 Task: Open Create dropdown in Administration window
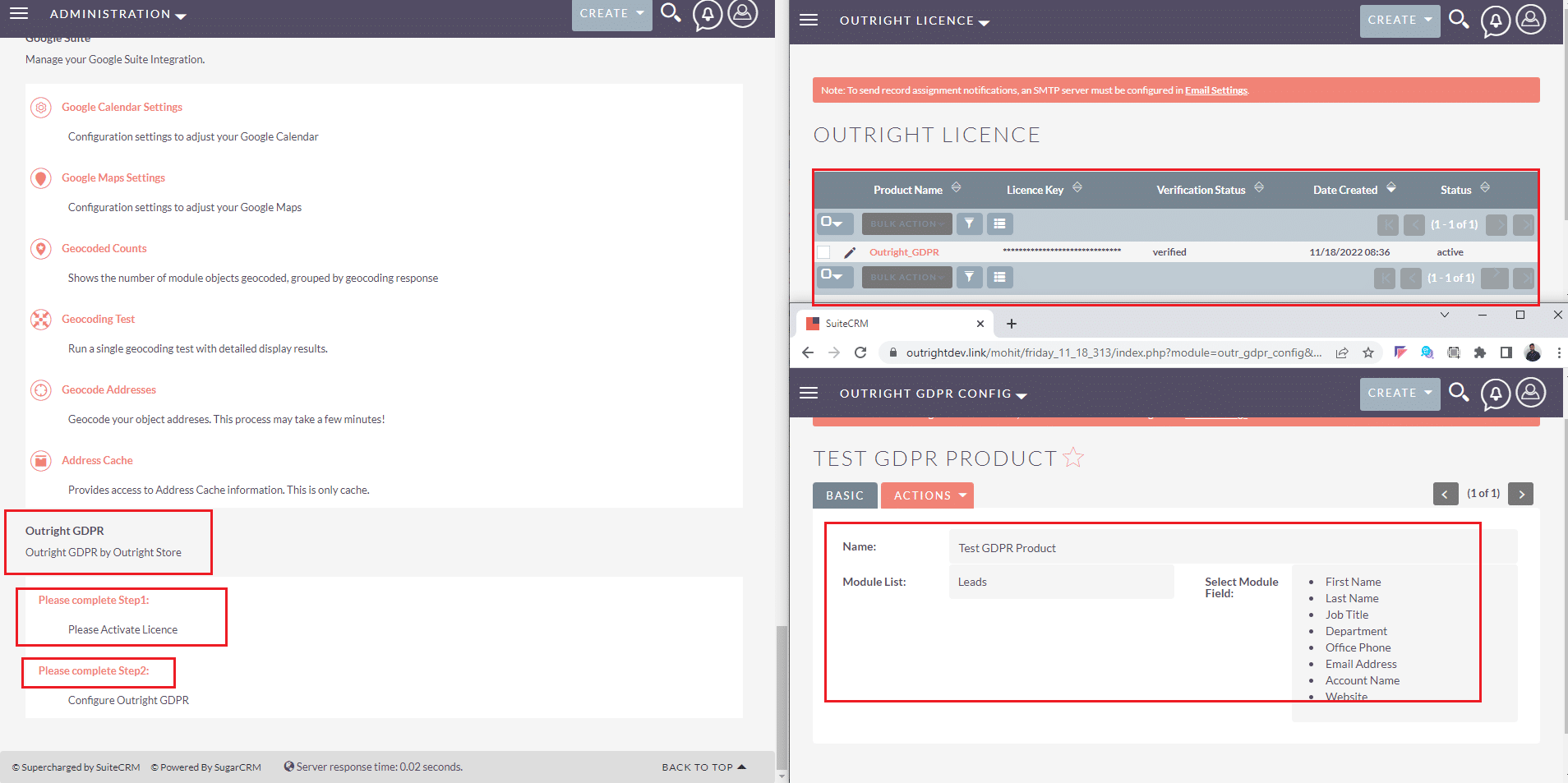[611, 14]
